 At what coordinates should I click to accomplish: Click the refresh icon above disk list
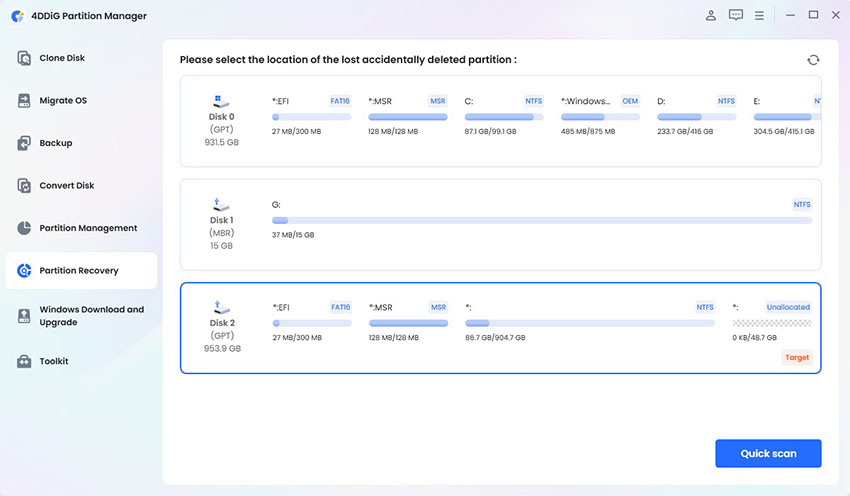(x=813, y=60)
